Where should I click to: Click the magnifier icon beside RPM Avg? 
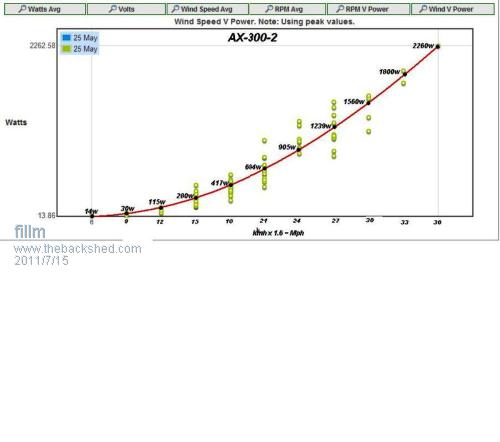point(269,9)
